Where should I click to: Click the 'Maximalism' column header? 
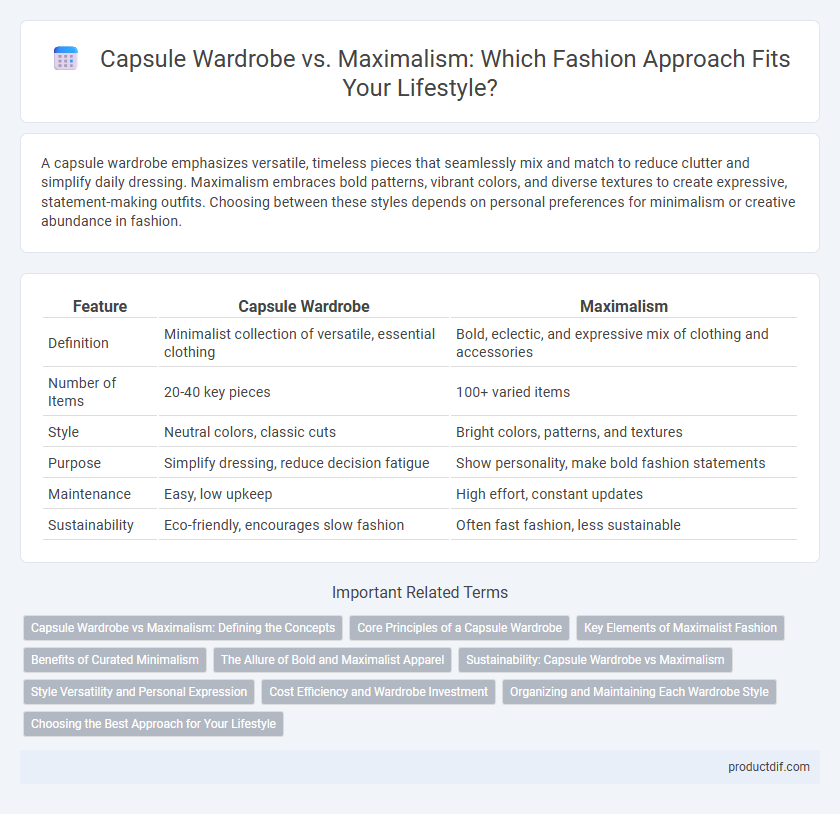(624, 307)
